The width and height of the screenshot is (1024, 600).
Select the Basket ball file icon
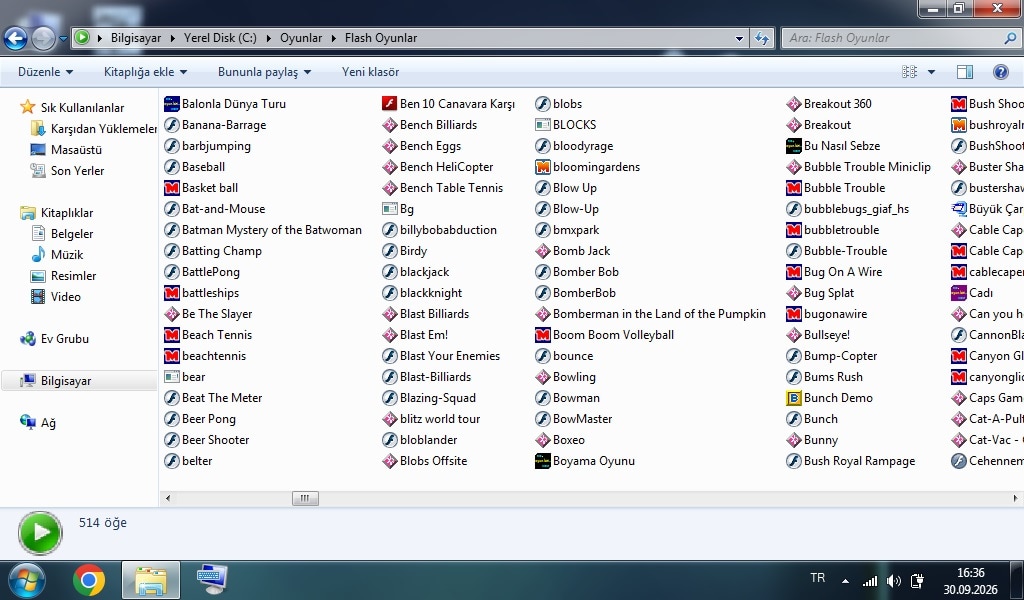(x=172, y=188)
